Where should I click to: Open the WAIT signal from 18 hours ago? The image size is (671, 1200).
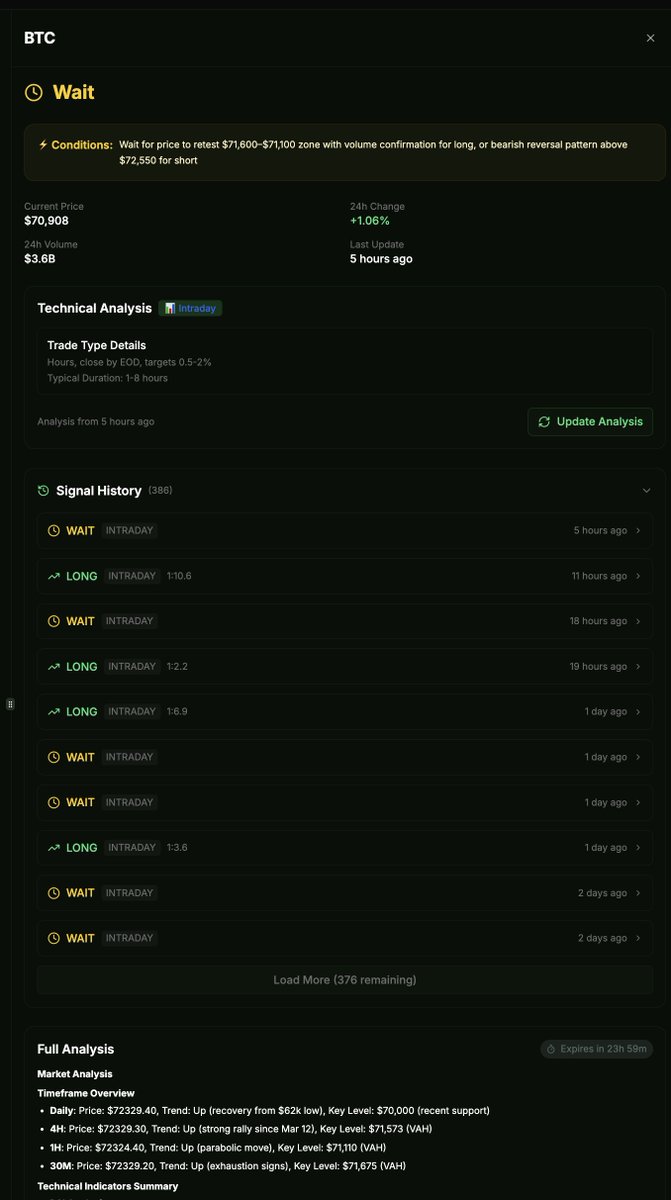[345, 621]
